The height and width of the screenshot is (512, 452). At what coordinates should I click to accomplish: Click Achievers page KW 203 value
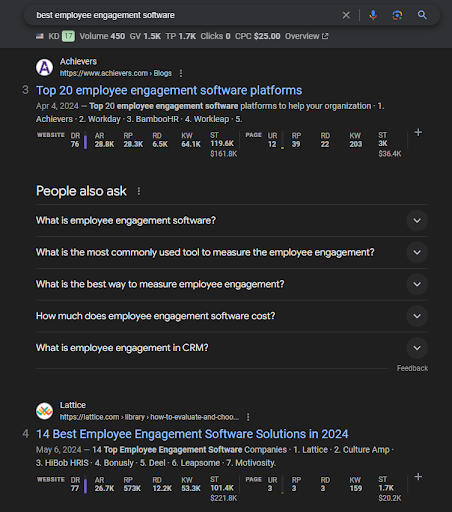tap(356, 144)
